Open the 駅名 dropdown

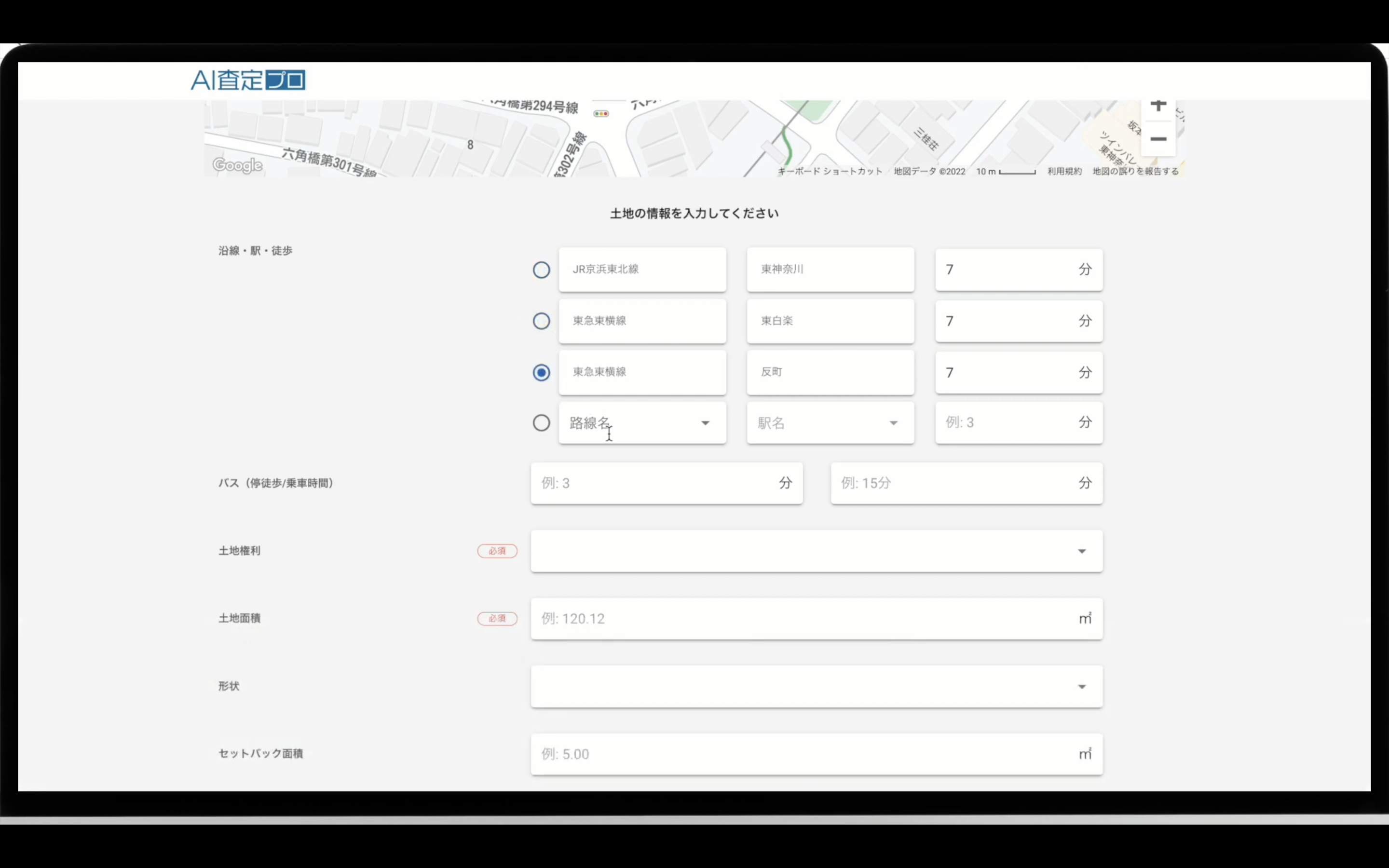pyautogui.click(x=830, y=423)
